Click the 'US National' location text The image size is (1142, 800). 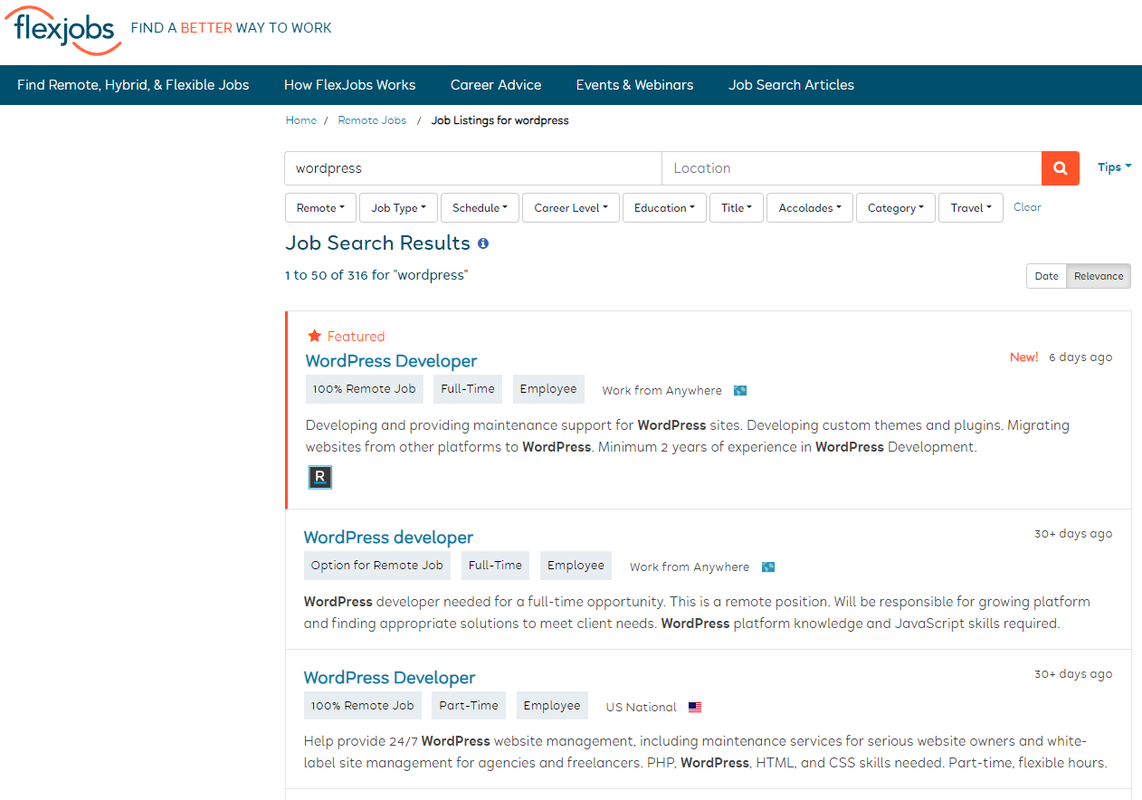click(641, 707)
